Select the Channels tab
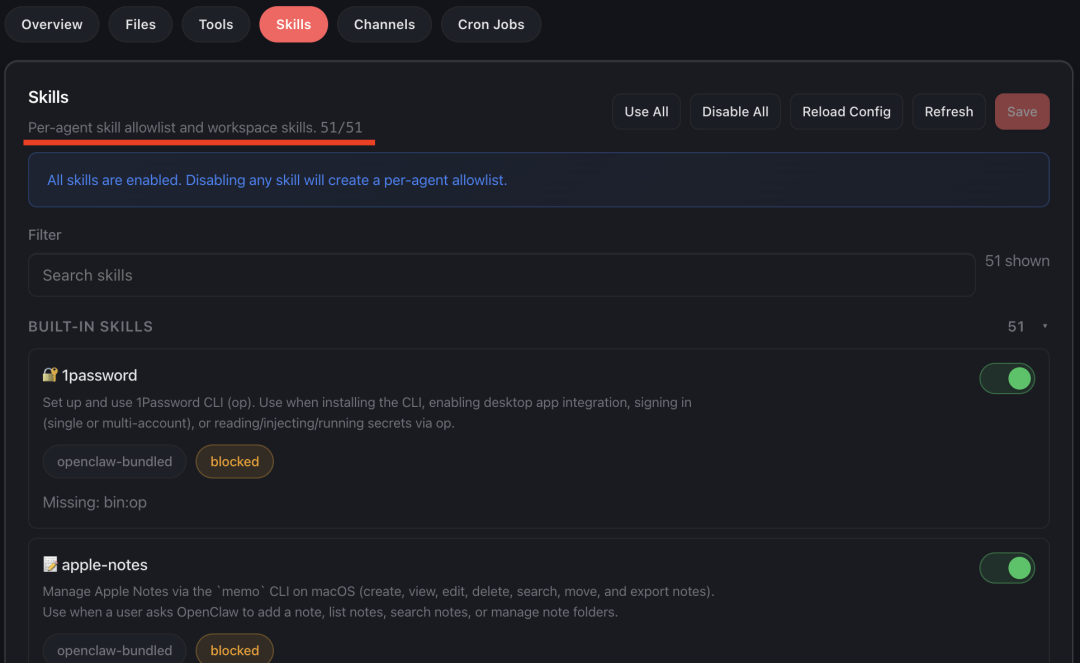The height and width of the screenshot is (663, 1080). 384,25
